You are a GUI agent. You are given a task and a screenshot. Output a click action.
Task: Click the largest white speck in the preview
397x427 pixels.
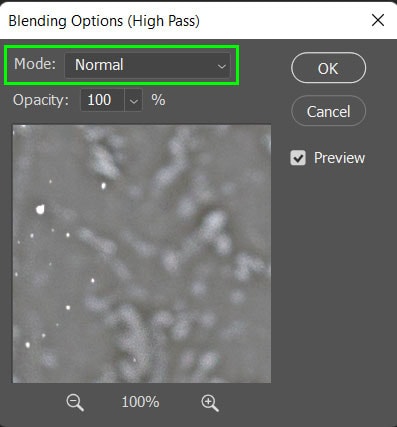tap(40, 209)
